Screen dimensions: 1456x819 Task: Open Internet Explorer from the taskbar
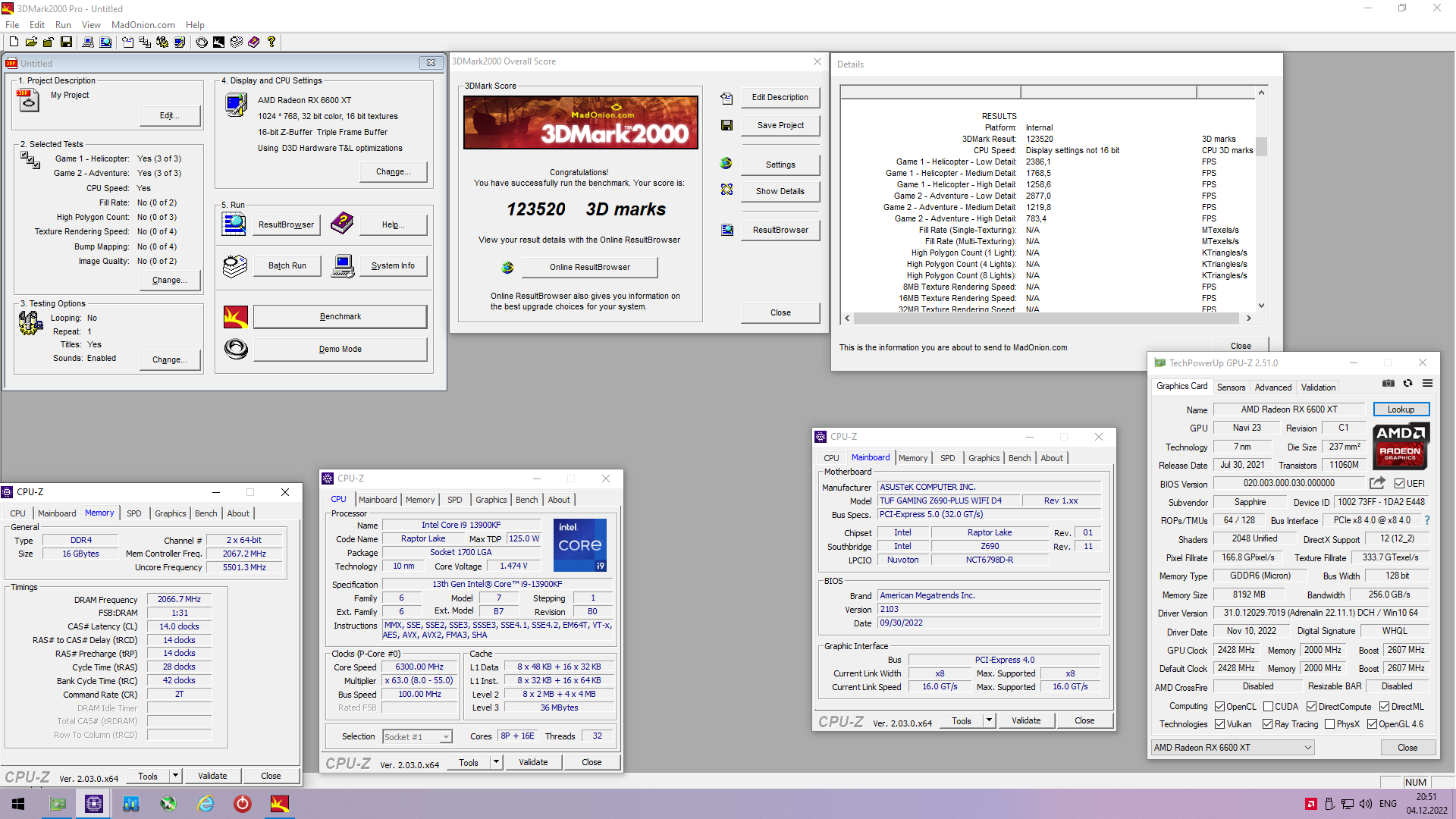click(206, 804)
